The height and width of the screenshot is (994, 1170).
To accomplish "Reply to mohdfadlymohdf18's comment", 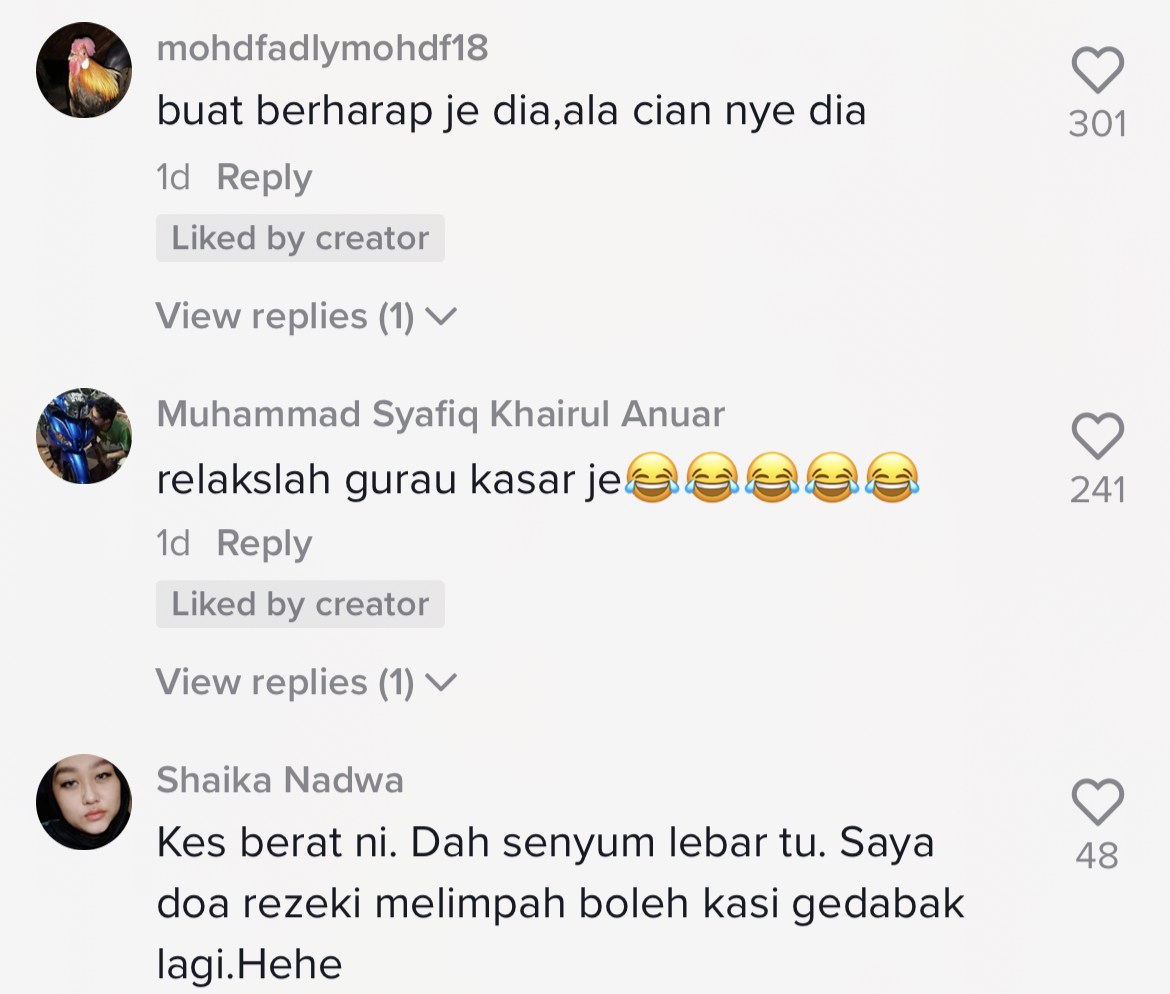I will (x=264, y=178).
